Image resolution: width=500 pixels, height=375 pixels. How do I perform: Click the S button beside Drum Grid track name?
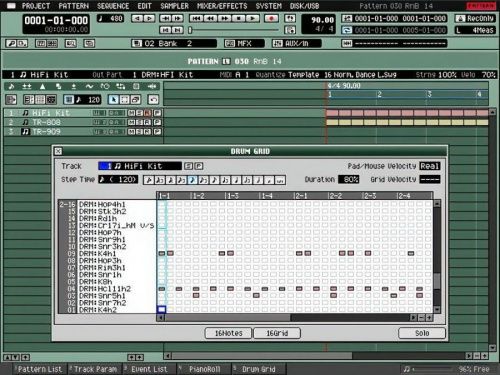[x=188, y=166]
